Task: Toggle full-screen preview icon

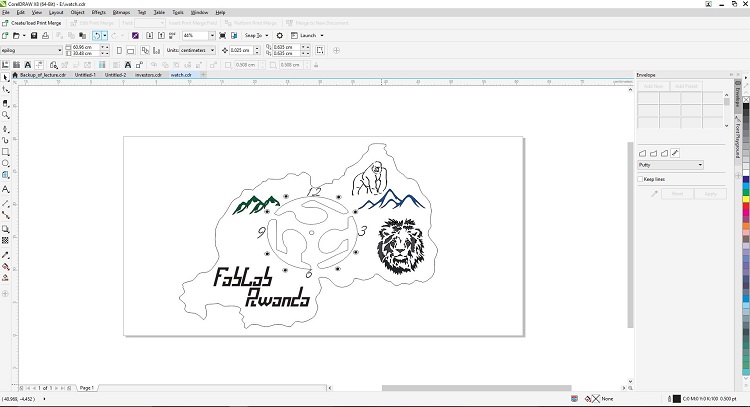Action: click(222, 35)
